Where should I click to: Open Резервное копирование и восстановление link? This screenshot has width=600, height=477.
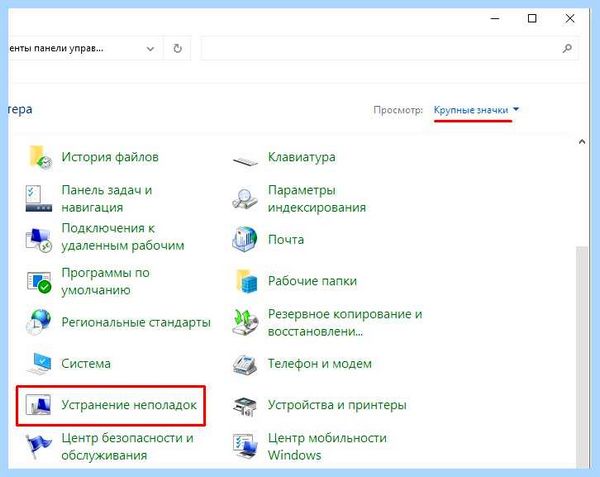click(345, 322)
